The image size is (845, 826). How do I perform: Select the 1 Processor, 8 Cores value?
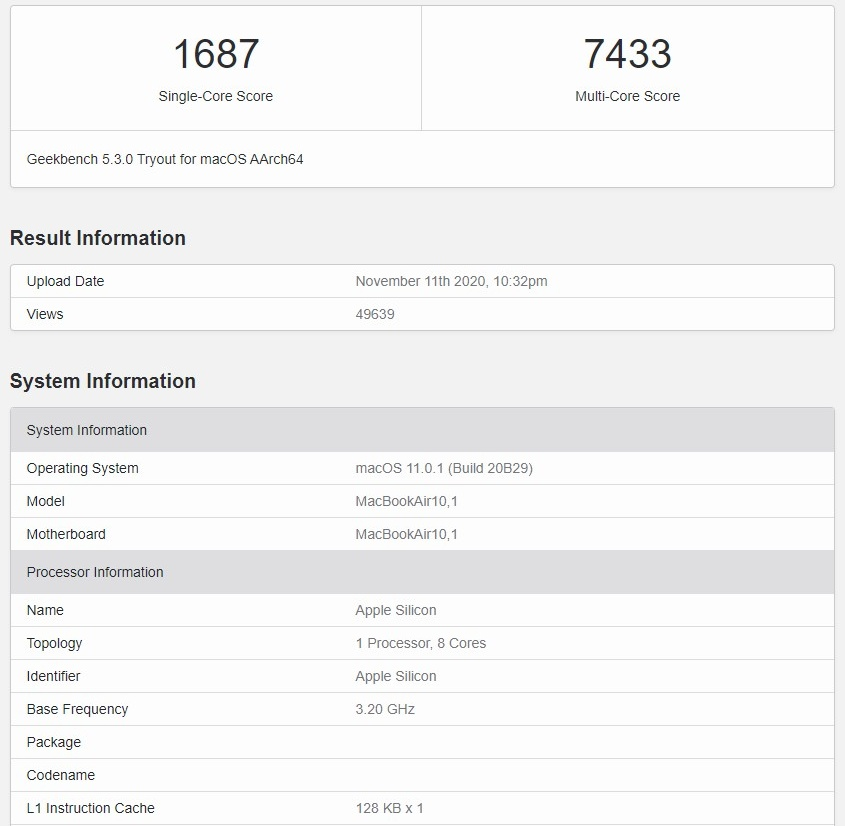tap(420, 643)
